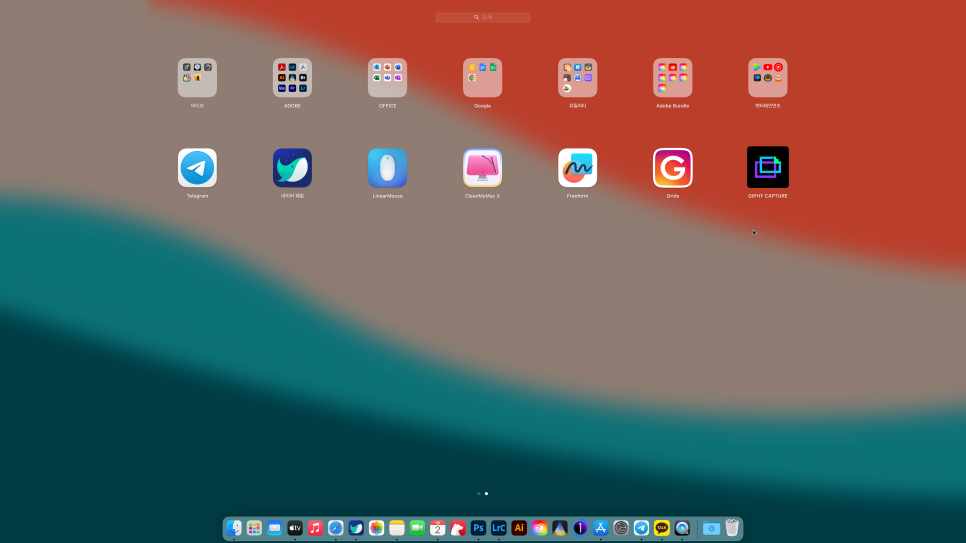
Task: Open Finder from the Dock
Action: coord(234,528)
